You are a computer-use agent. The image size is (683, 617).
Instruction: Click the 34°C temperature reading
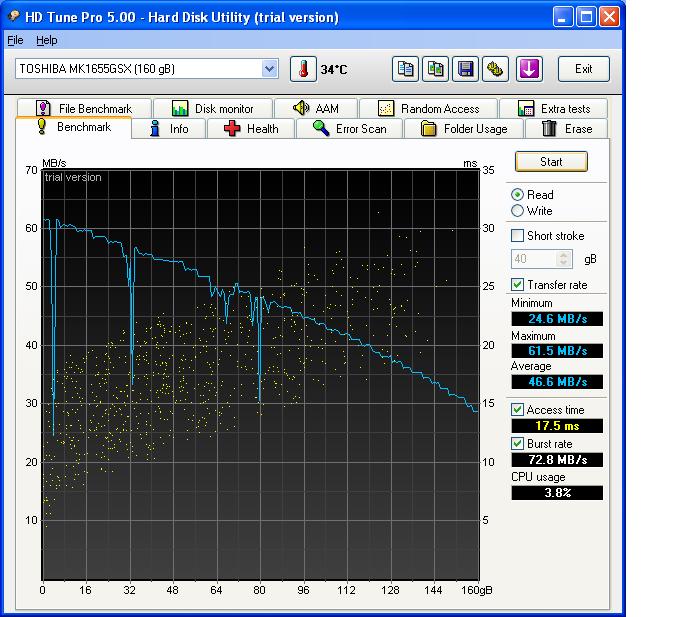(x=334, y=70)
